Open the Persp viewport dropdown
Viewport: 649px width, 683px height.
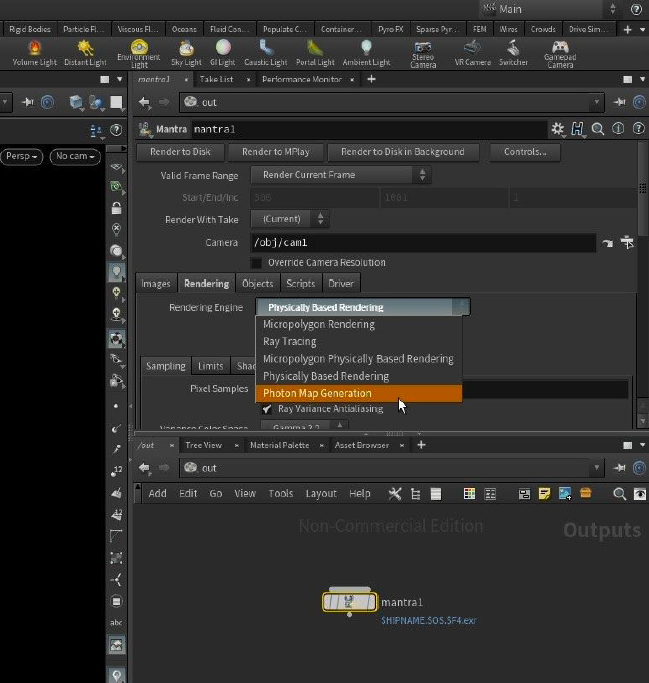21,156
